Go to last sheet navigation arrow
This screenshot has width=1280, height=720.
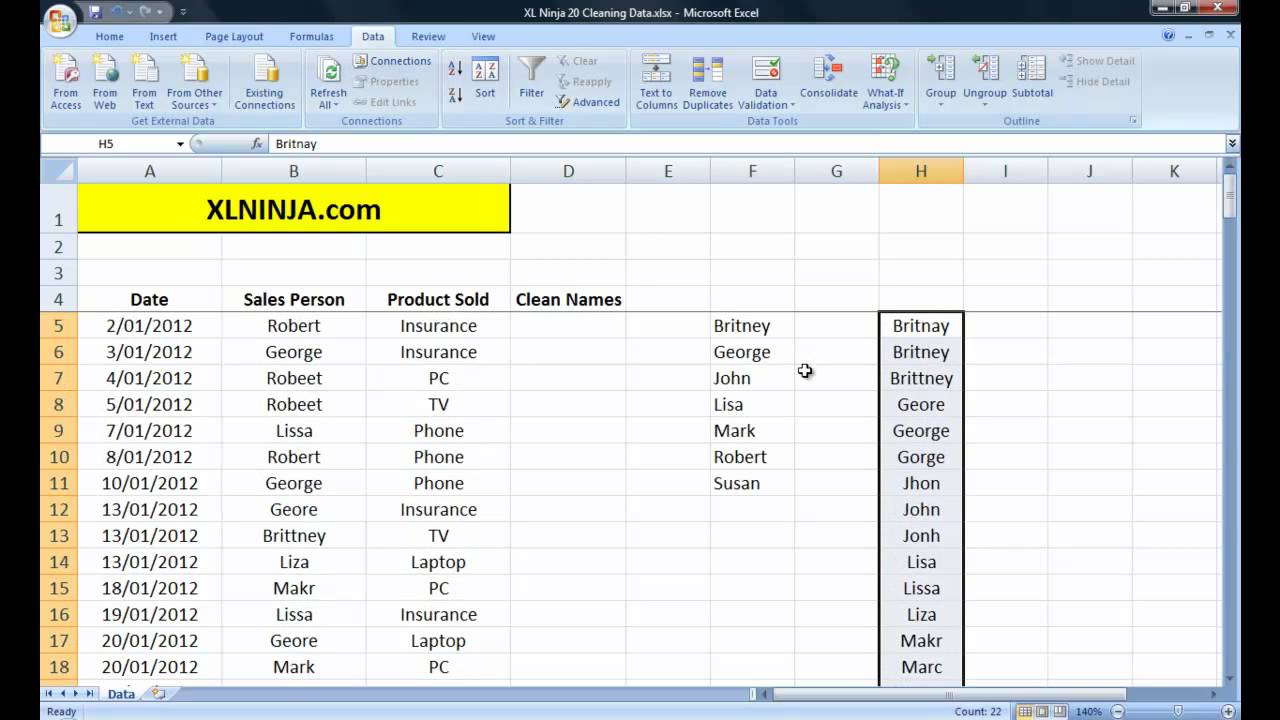click(x=90, y=693)
